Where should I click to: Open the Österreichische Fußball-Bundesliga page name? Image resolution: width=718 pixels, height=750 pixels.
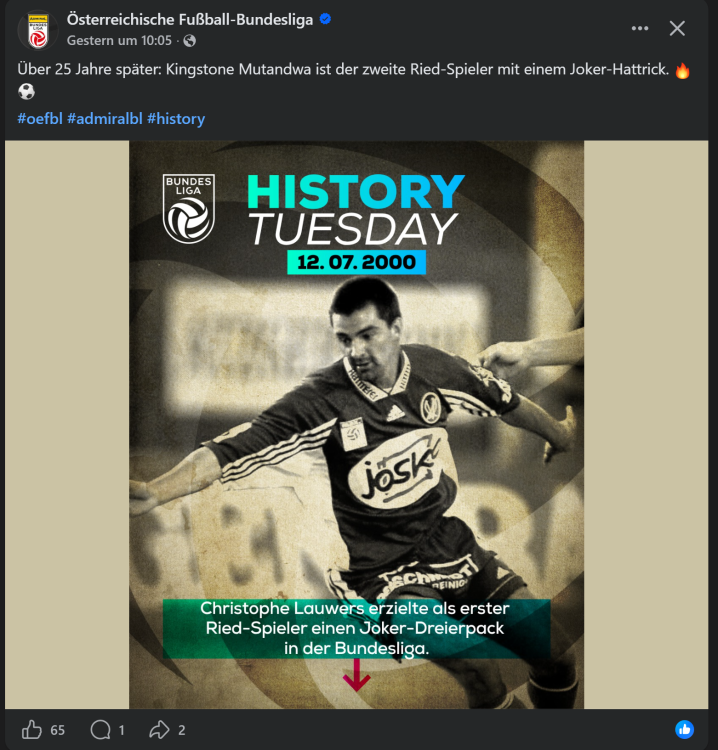pyautogui.click(x=190, y=20)
